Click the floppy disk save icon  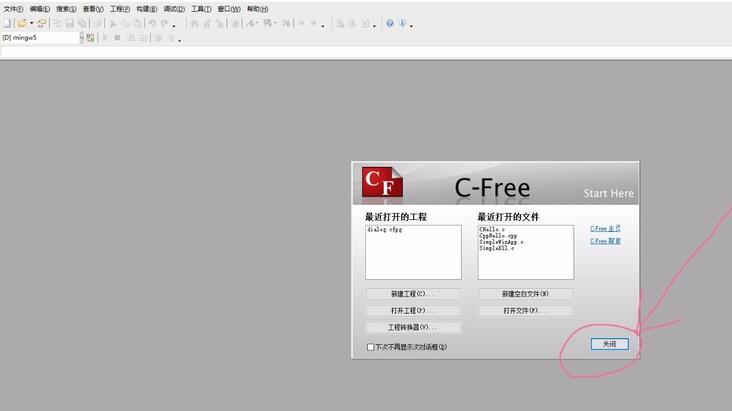69,23
